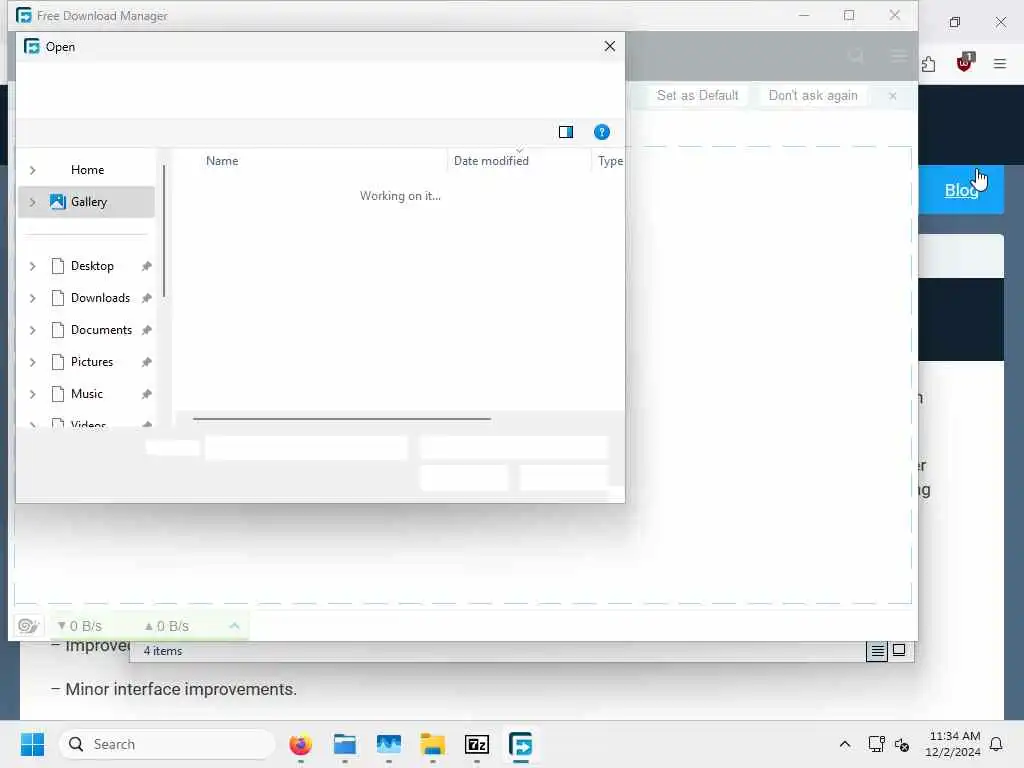Expand the Documents tree node chevron

(x=33, y=330)
